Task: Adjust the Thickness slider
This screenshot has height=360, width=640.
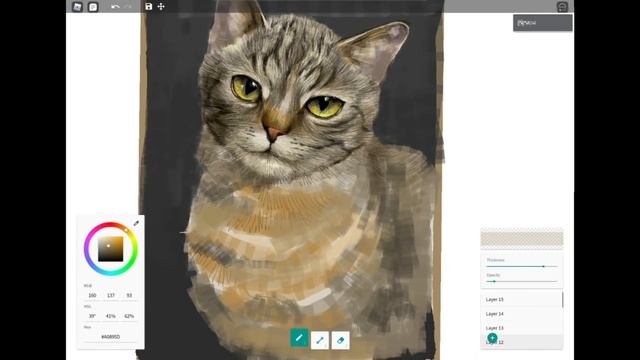Action: [522, 266]
